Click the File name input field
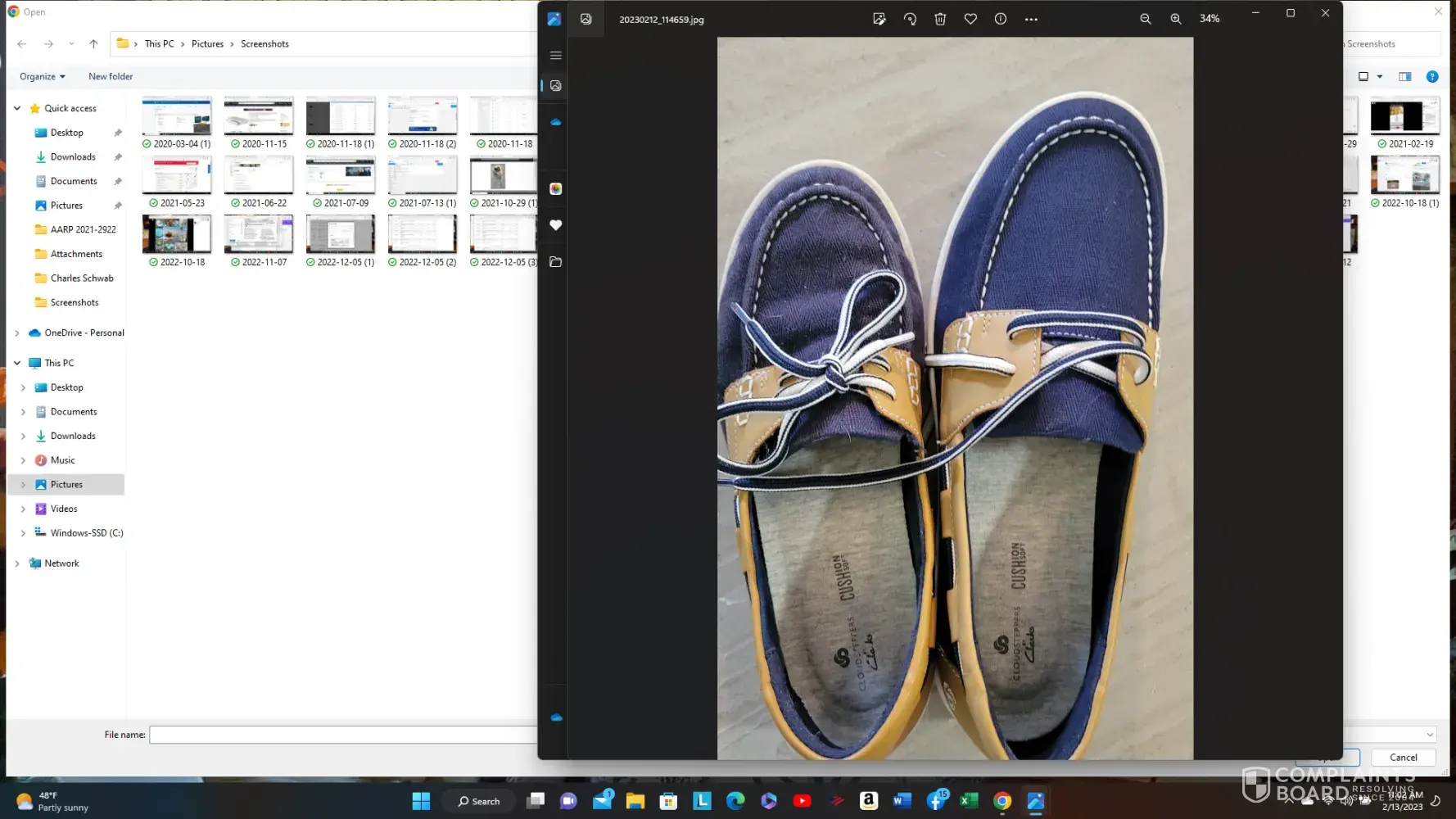 coord(342,735)
